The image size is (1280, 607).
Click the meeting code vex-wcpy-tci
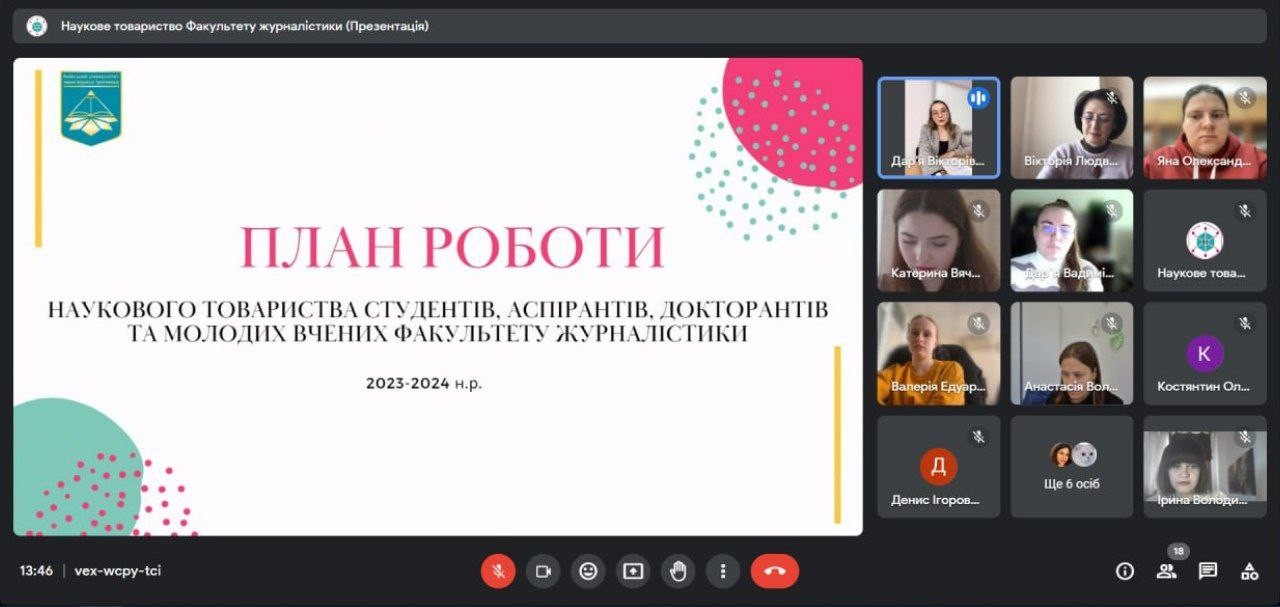pos(117,571)
